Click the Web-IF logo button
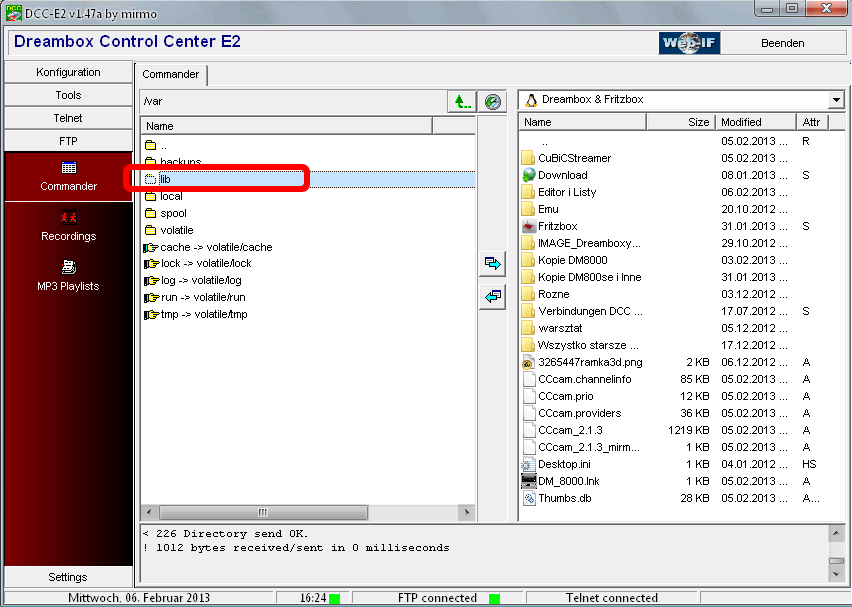Viewport: 852px width, 607px height. pos(690,43)
